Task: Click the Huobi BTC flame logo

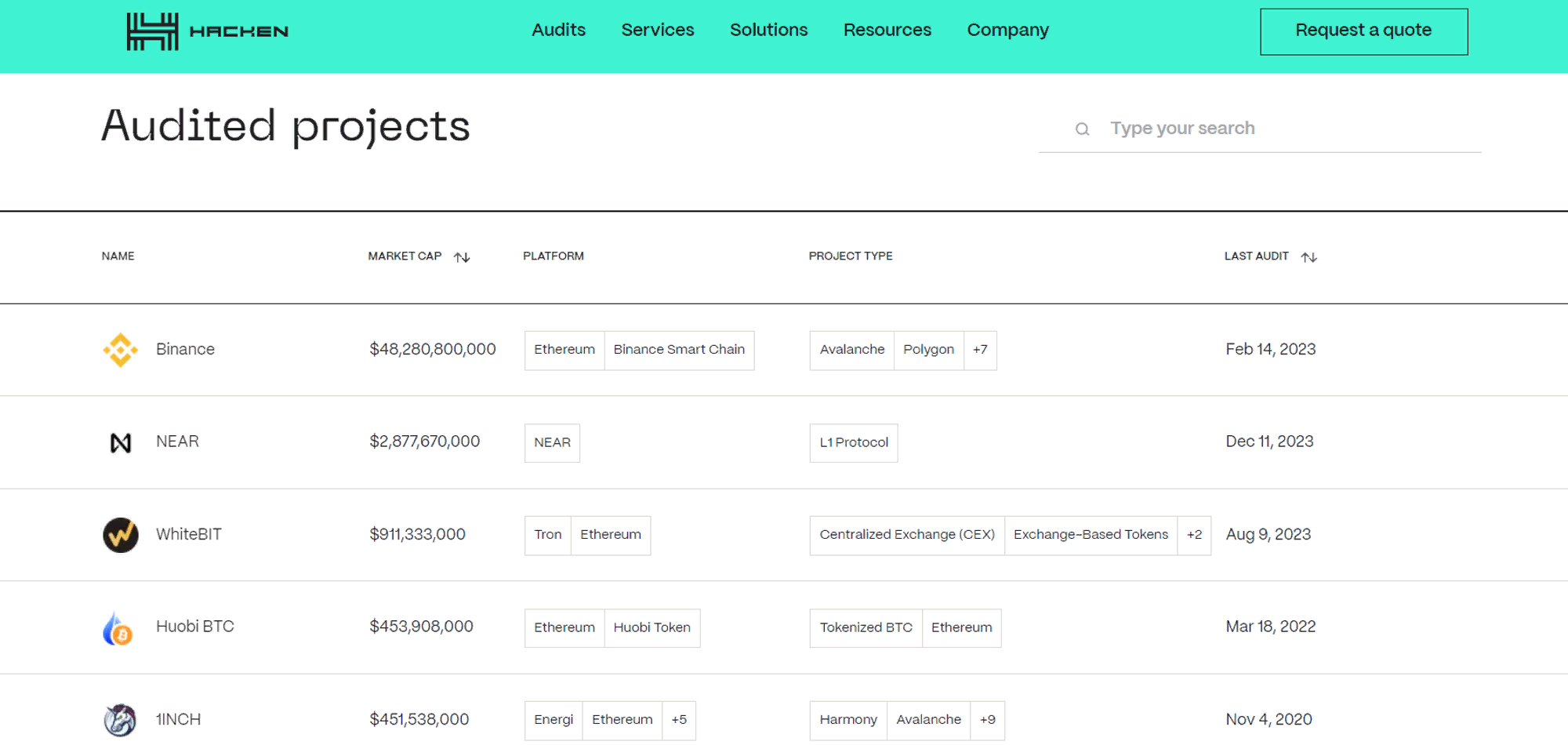Action: (x=118, y=628)
